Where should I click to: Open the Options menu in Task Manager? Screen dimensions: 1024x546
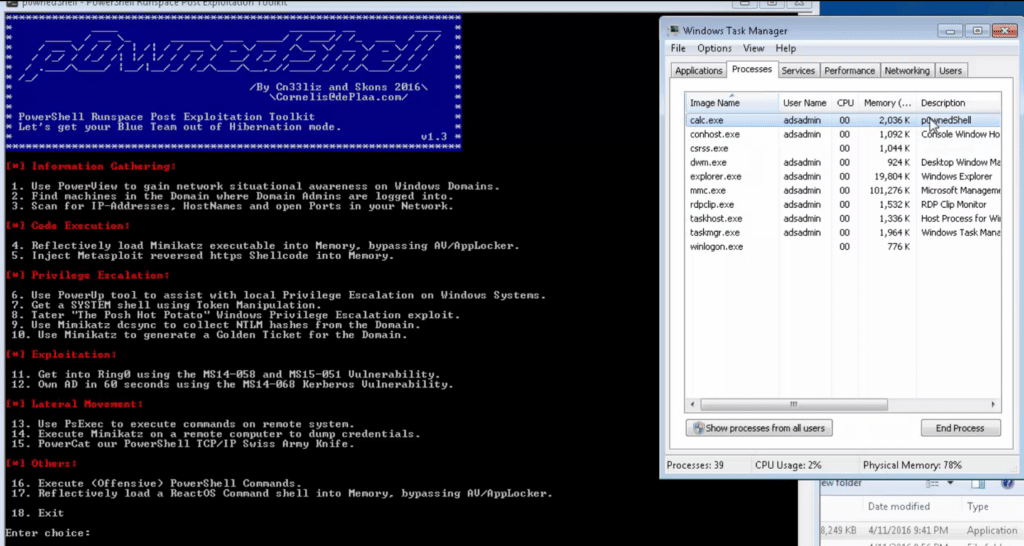pos(714,48)
